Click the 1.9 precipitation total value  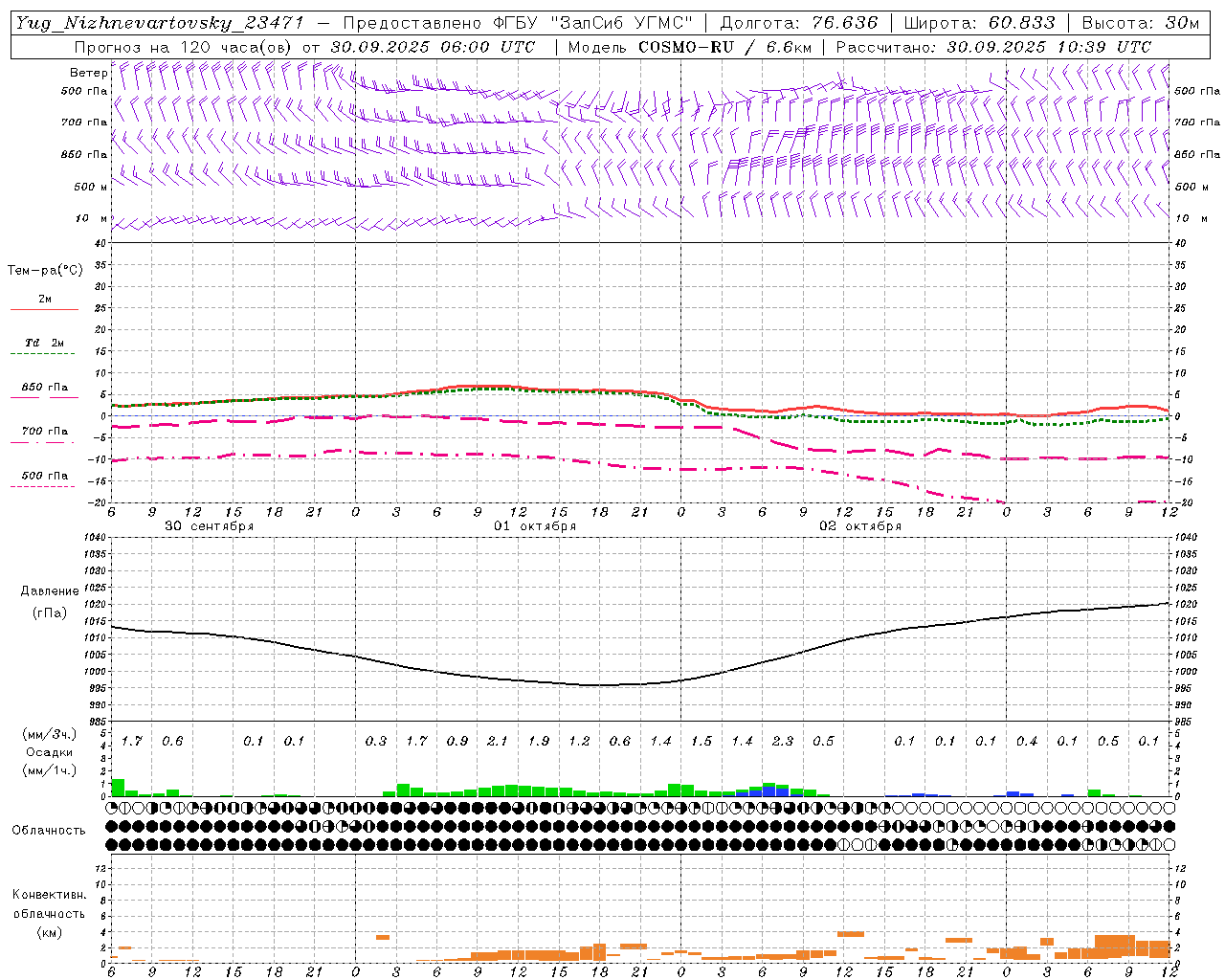(539, 741)
